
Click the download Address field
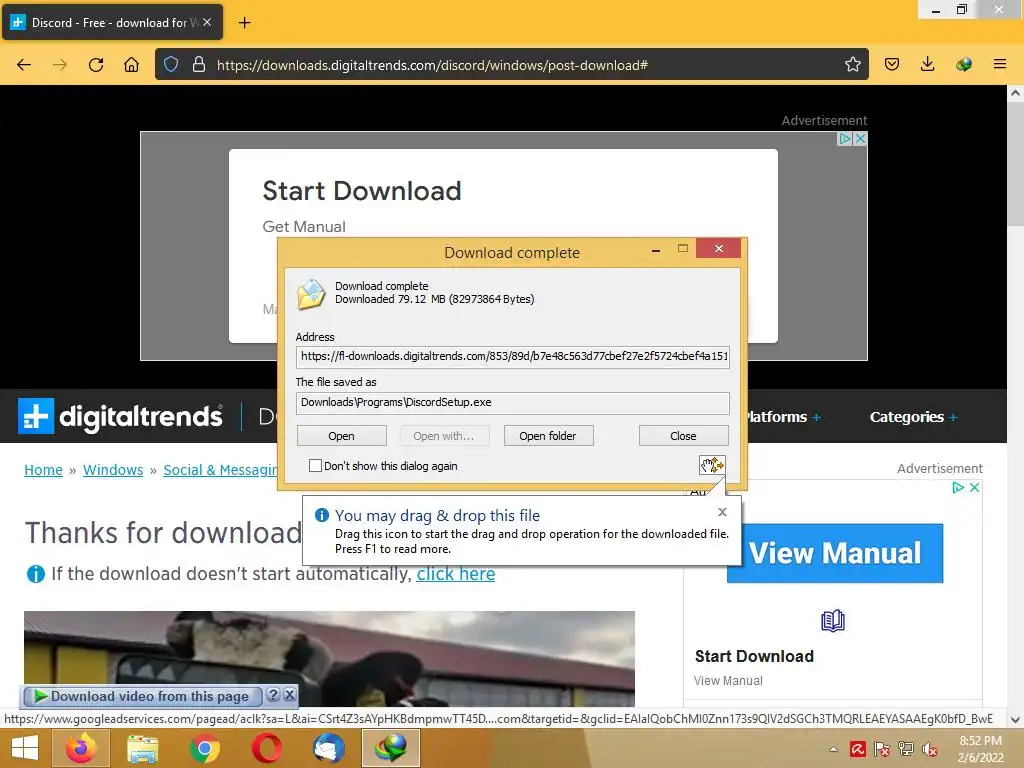click(x=513, y=357)
